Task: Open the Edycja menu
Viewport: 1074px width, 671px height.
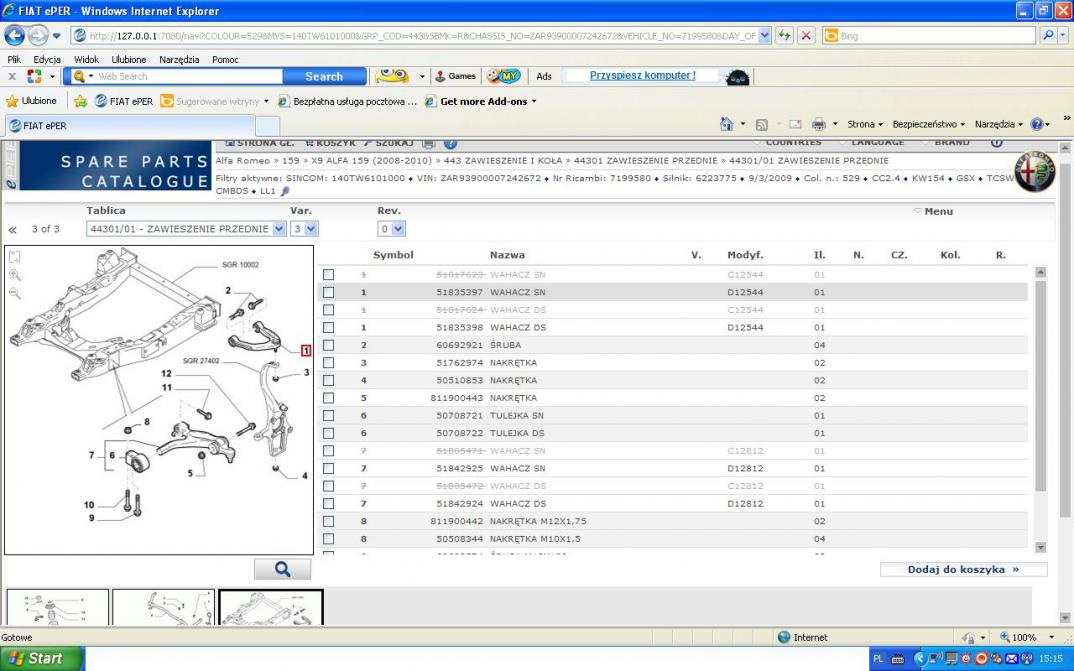Action: [x=47, y=60]
